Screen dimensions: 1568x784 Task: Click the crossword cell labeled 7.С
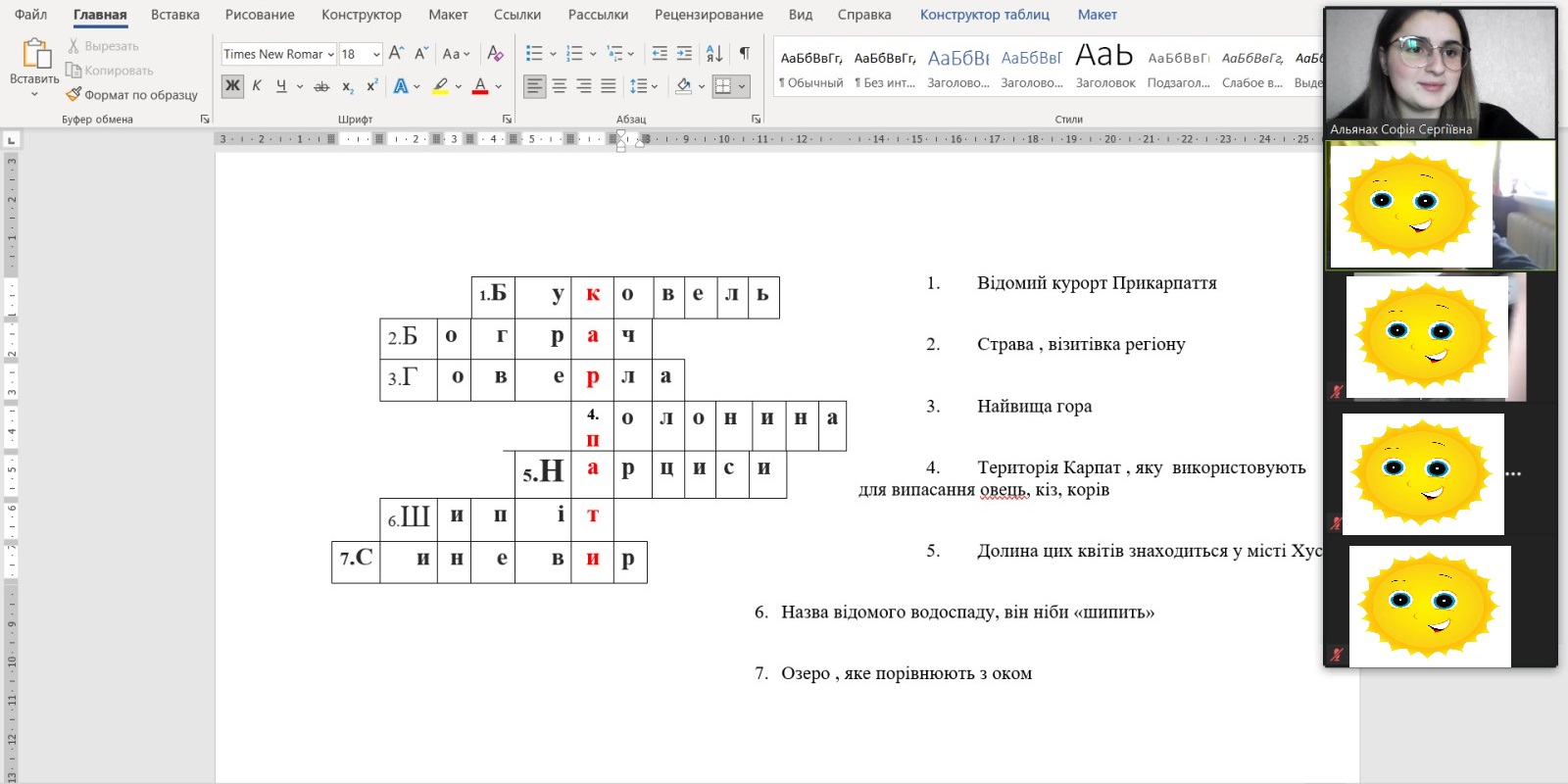[x=356, y=562]
